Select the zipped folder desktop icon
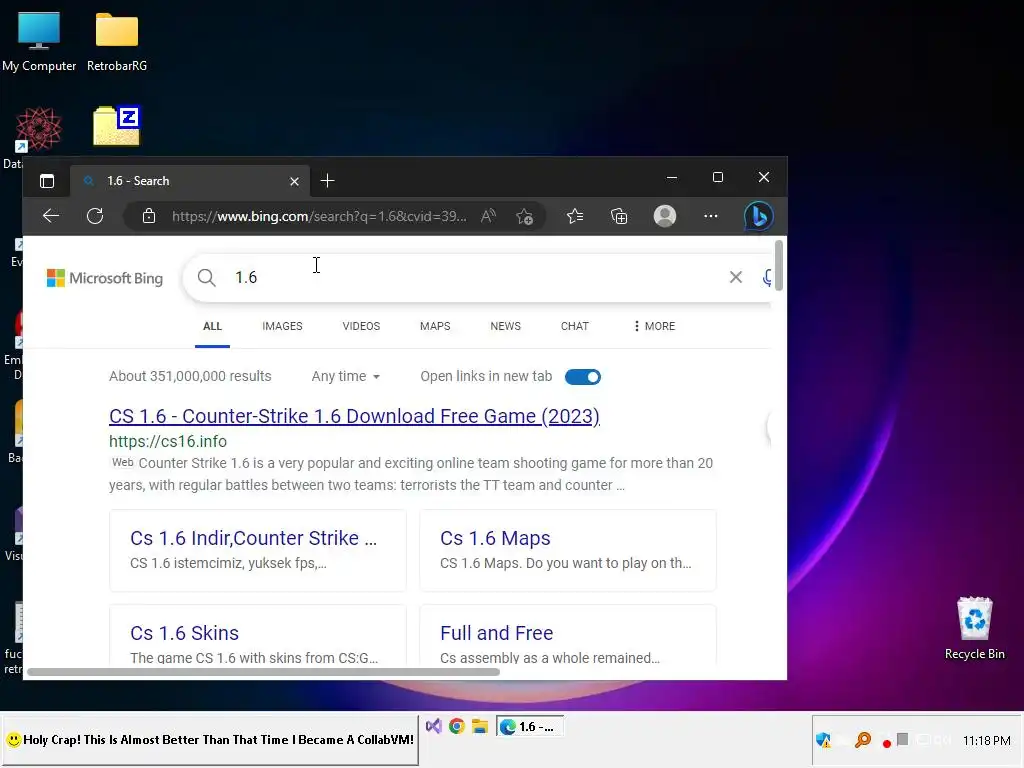The height and width of the screenshot is (768, 1024). coord(117,125)
